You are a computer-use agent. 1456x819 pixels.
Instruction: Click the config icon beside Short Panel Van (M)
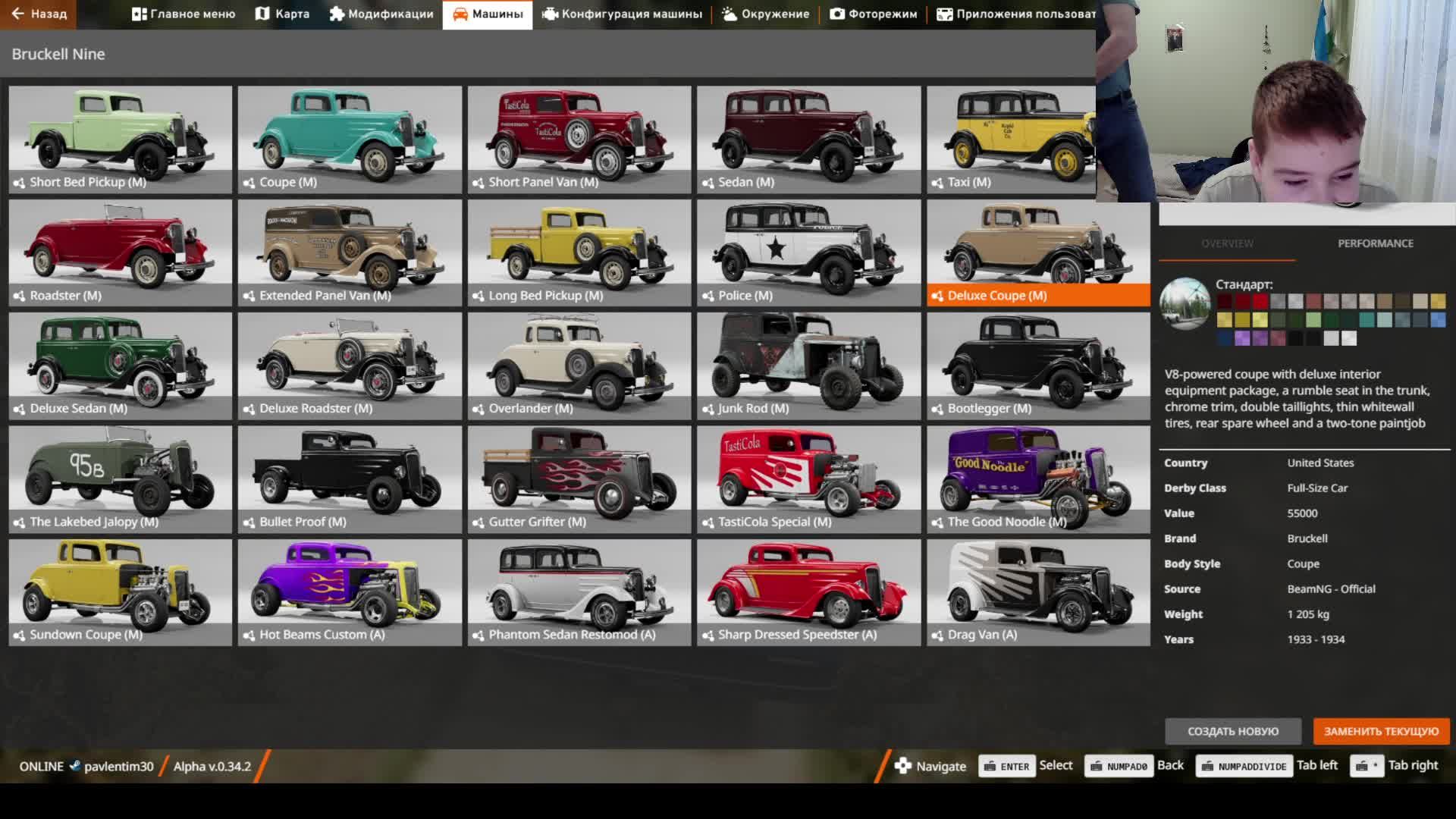pos(478,183)
